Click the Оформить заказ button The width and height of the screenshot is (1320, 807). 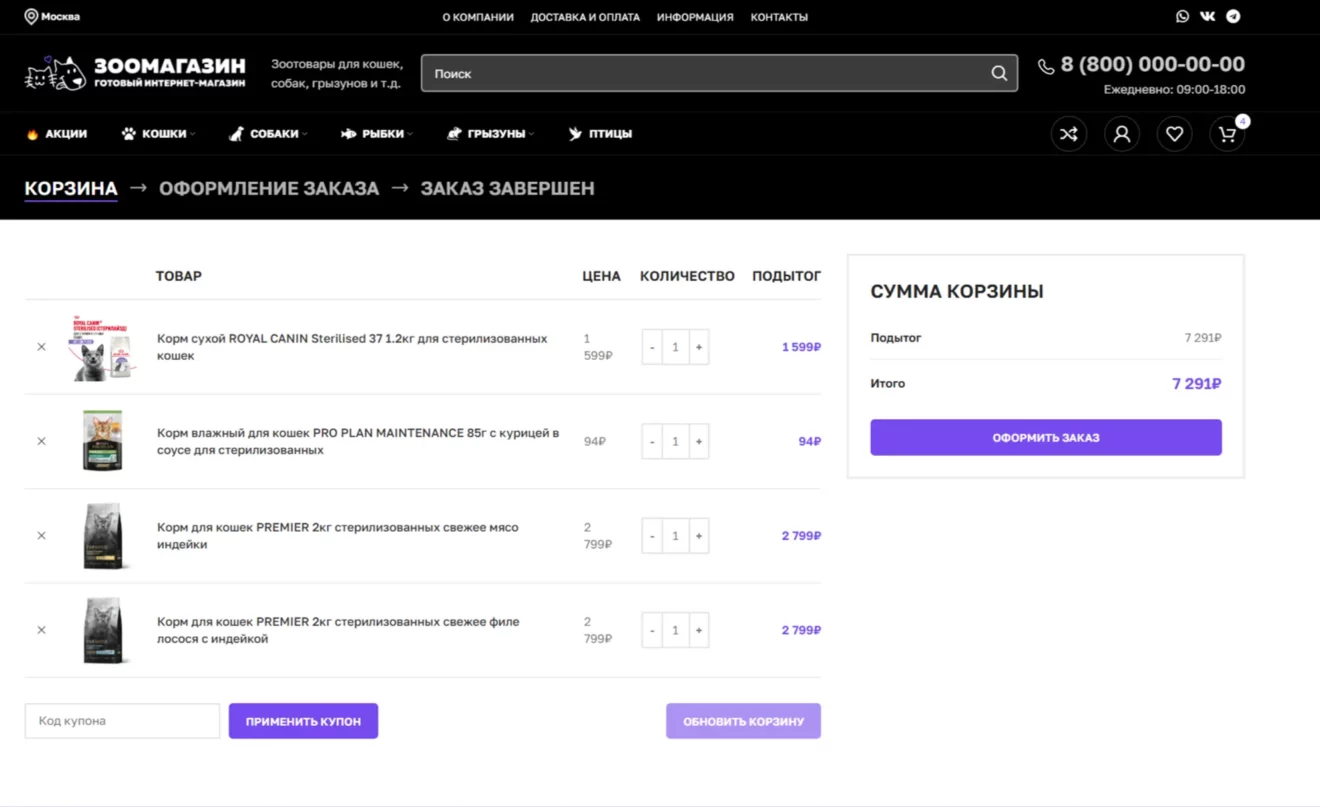point(1046,437)
